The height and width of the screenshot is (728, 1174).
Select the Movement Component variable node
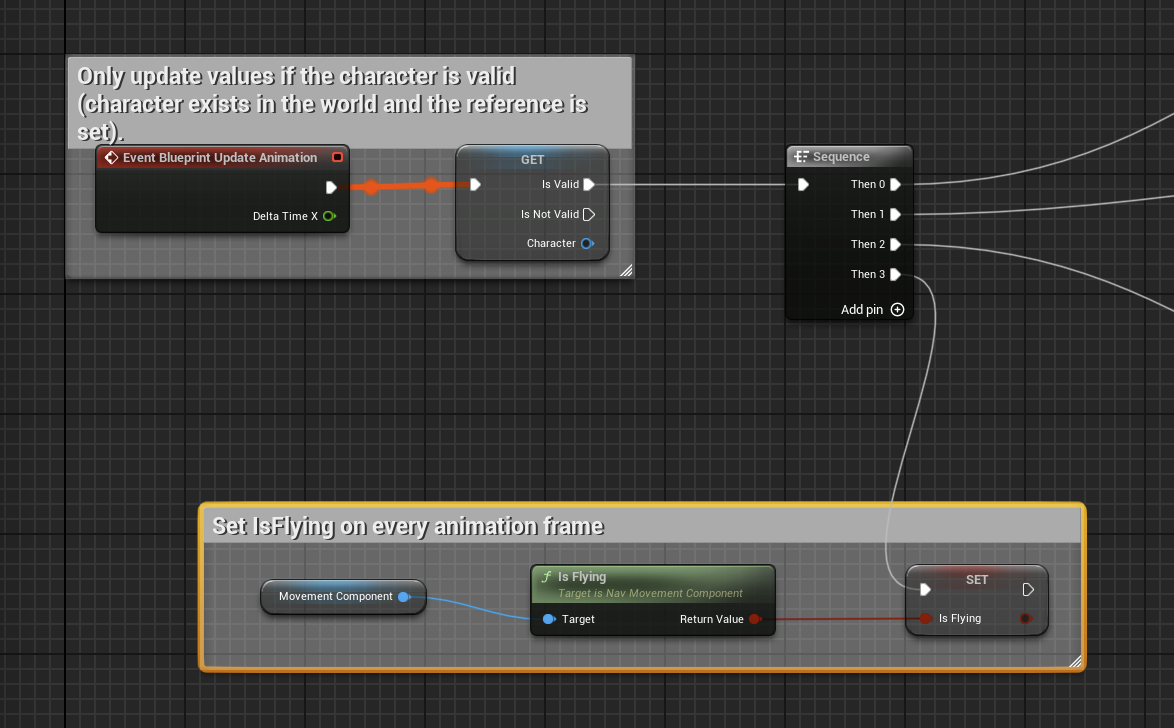335,597
